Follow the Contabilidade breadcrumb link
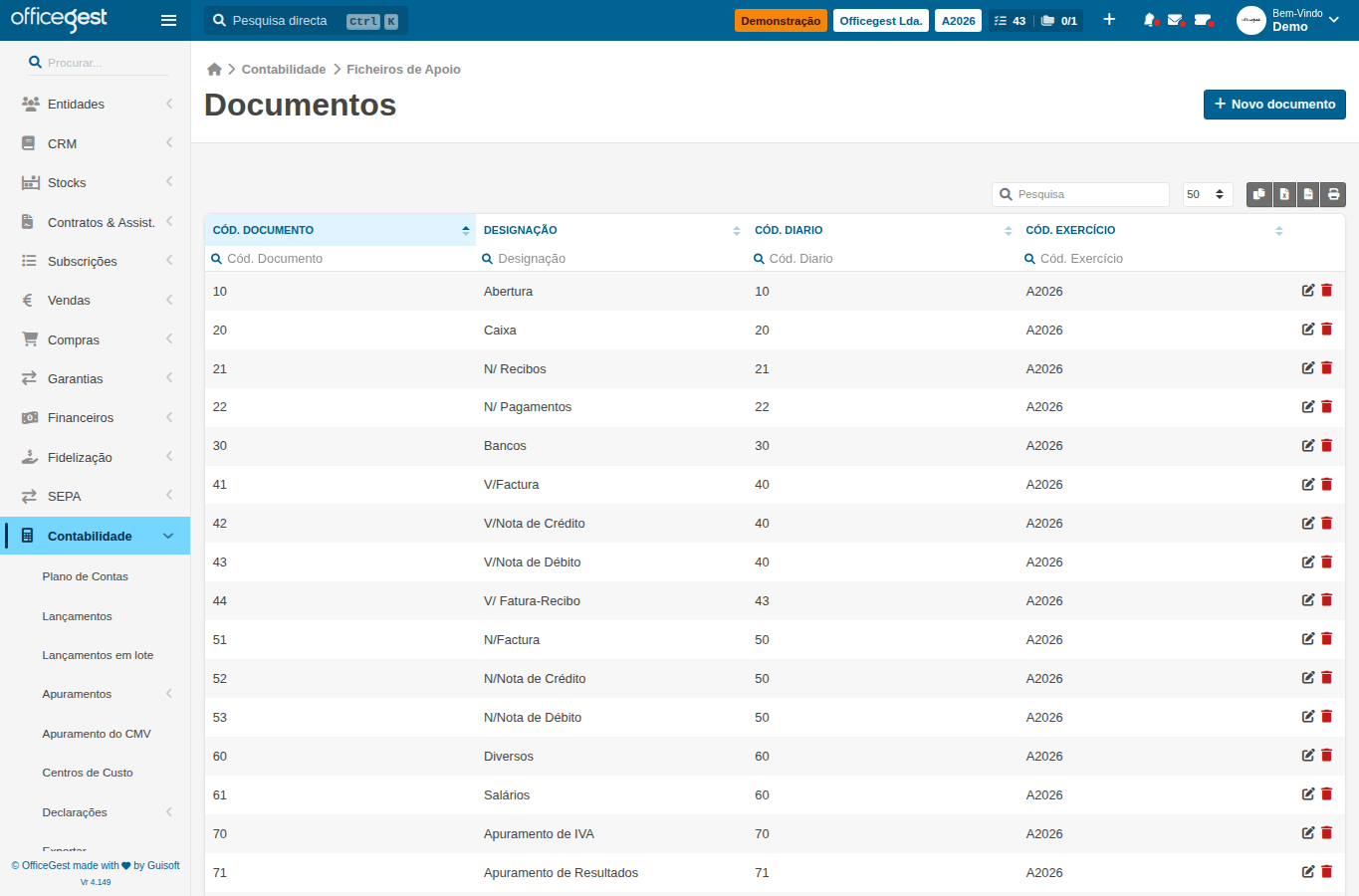The height and width of the screenshot is (896, 1359). pos(284,69)
